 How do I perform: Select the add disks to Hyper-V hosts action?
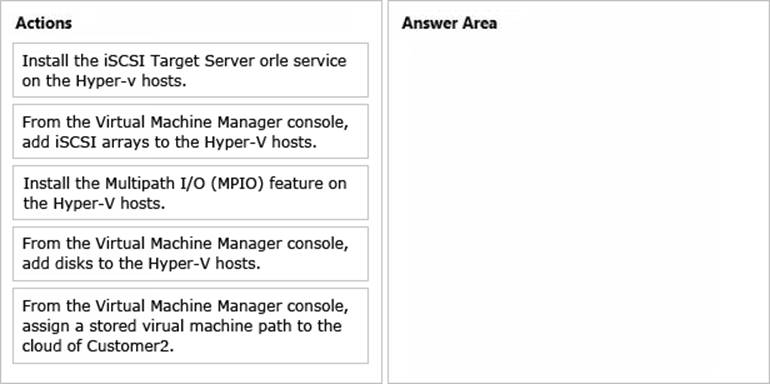pyautogui.click(x=191, y=253)
